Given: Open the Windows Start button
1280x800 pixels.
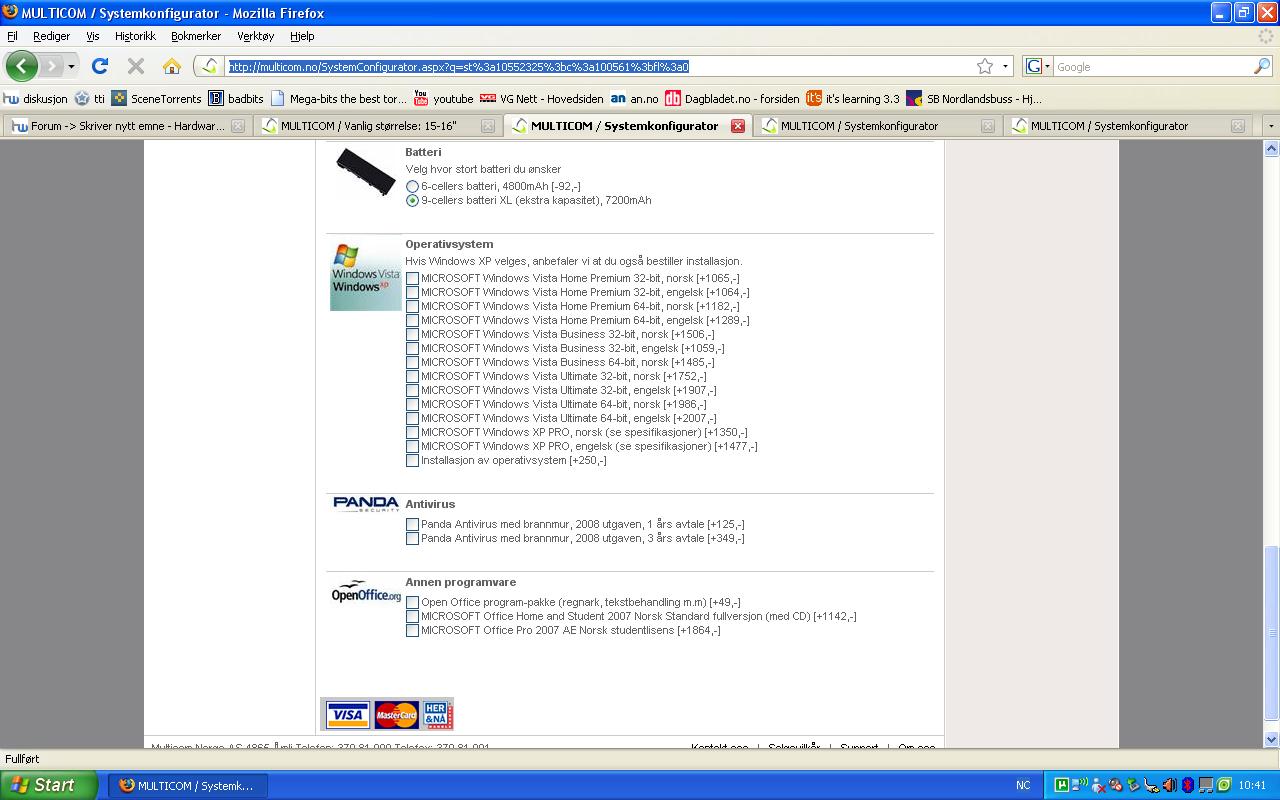Looking at the screenshot, I should pyautogui.click(x=49, y=785).
